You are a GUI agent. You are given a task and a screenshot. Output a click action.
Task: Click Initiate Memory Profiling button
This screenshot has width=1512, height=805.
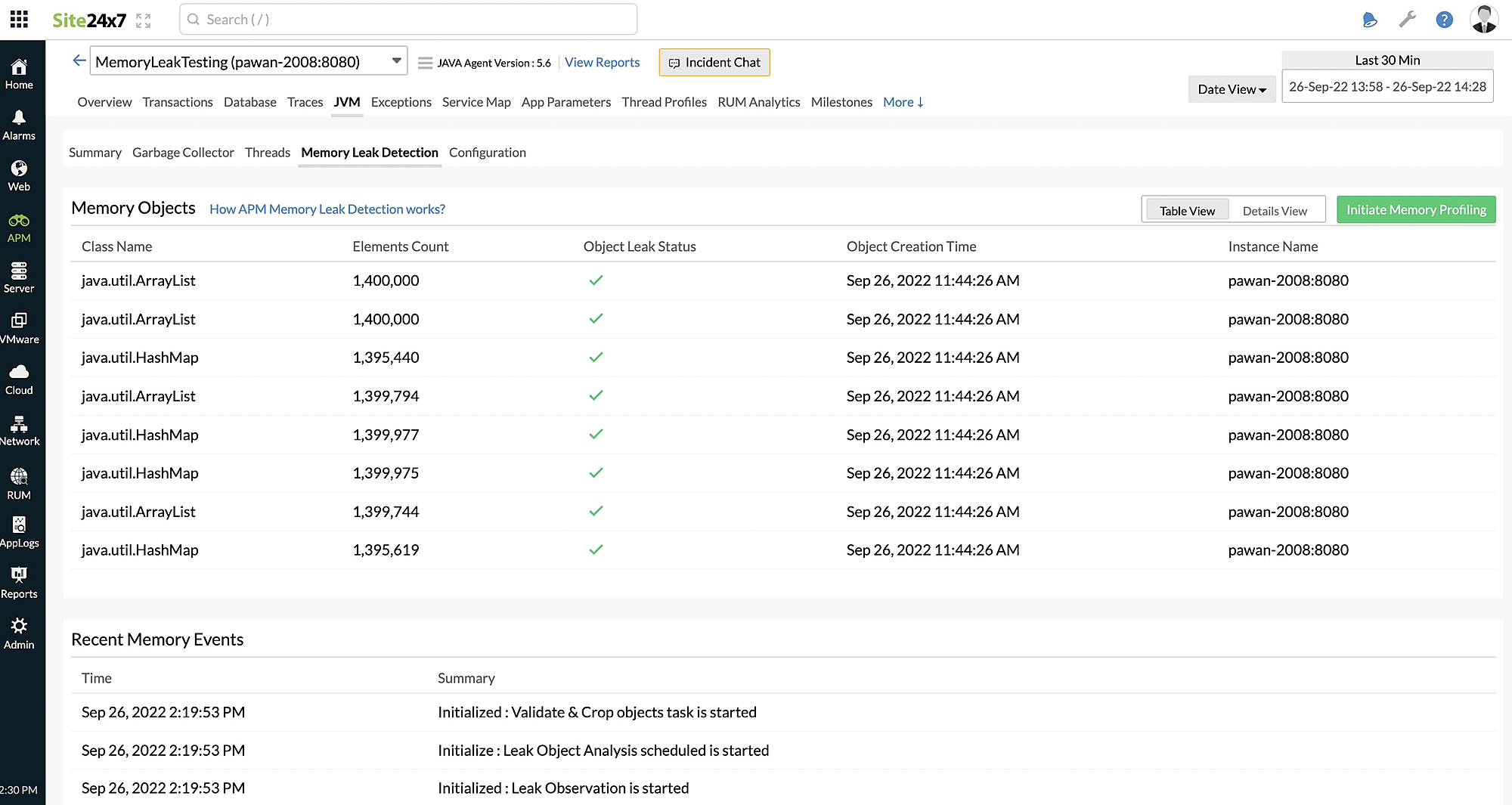[x=1416, y=210]
